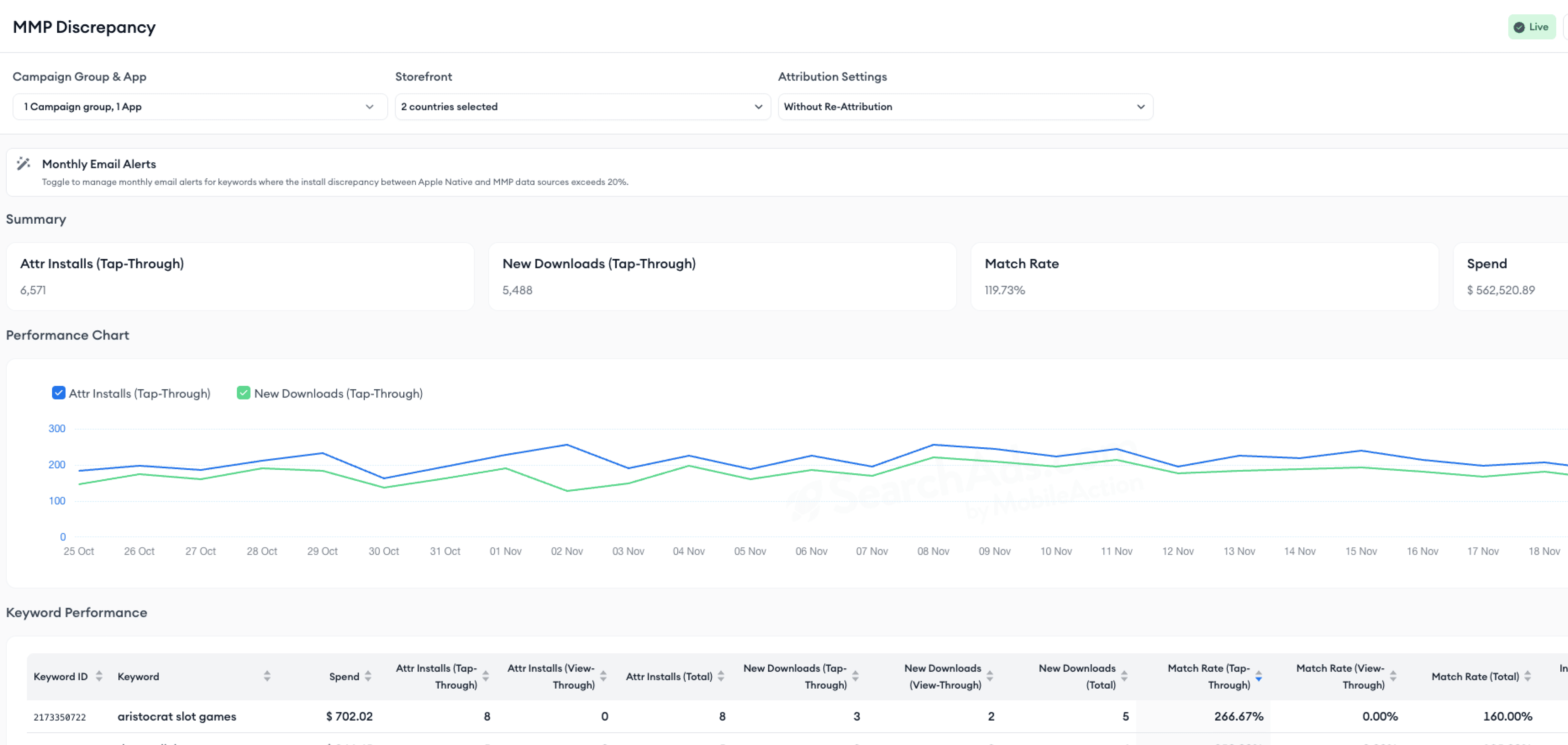Sort by Attr Installs (Total)
This screenshot has height=745, width=1568.
[721, 676]
